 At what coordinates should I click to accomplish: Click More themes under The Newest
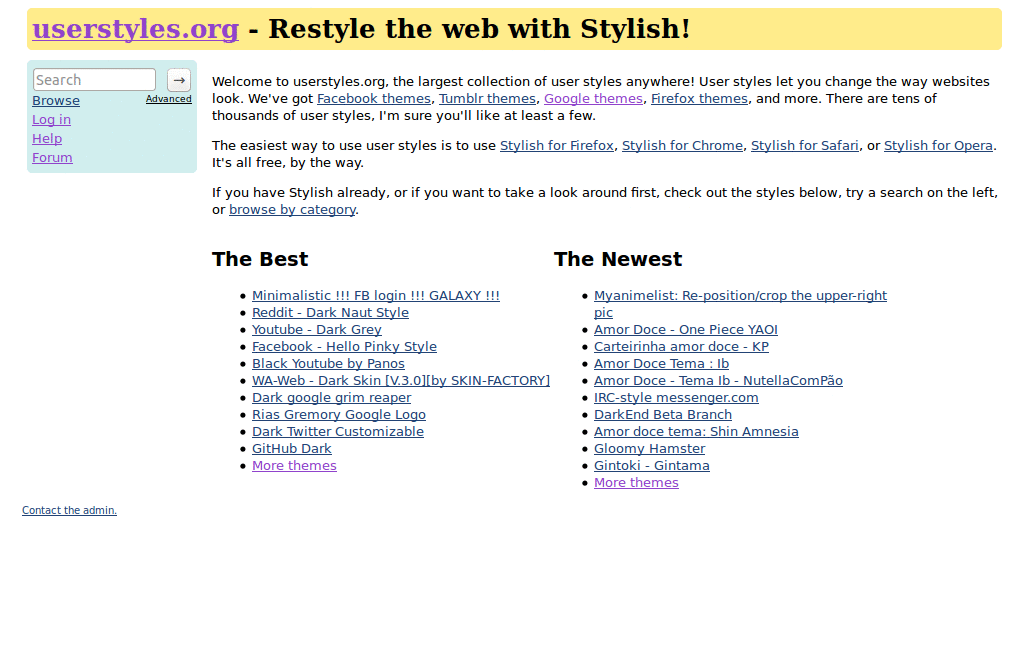click(x=636, y=482)
